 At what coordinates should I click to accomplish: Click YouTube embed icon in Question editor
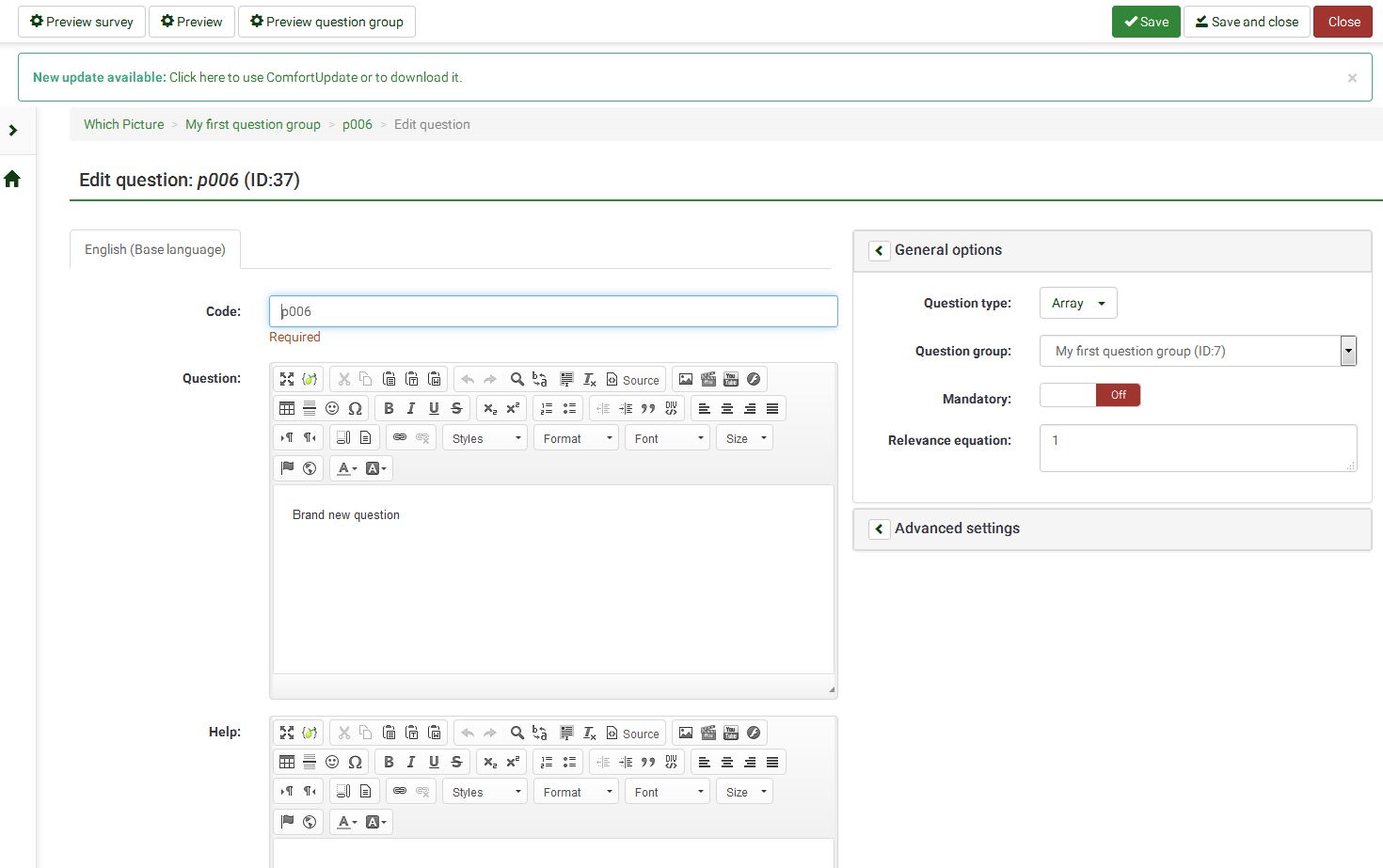click(731, 379)
